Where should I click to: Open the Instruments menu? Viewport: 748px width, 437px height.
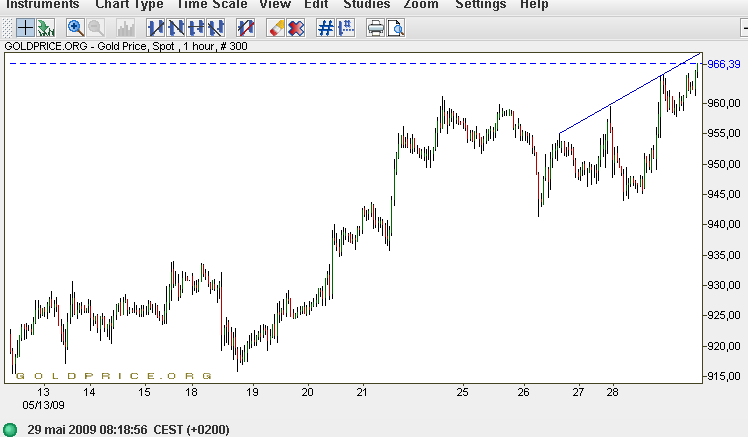(x=43, y=5)
